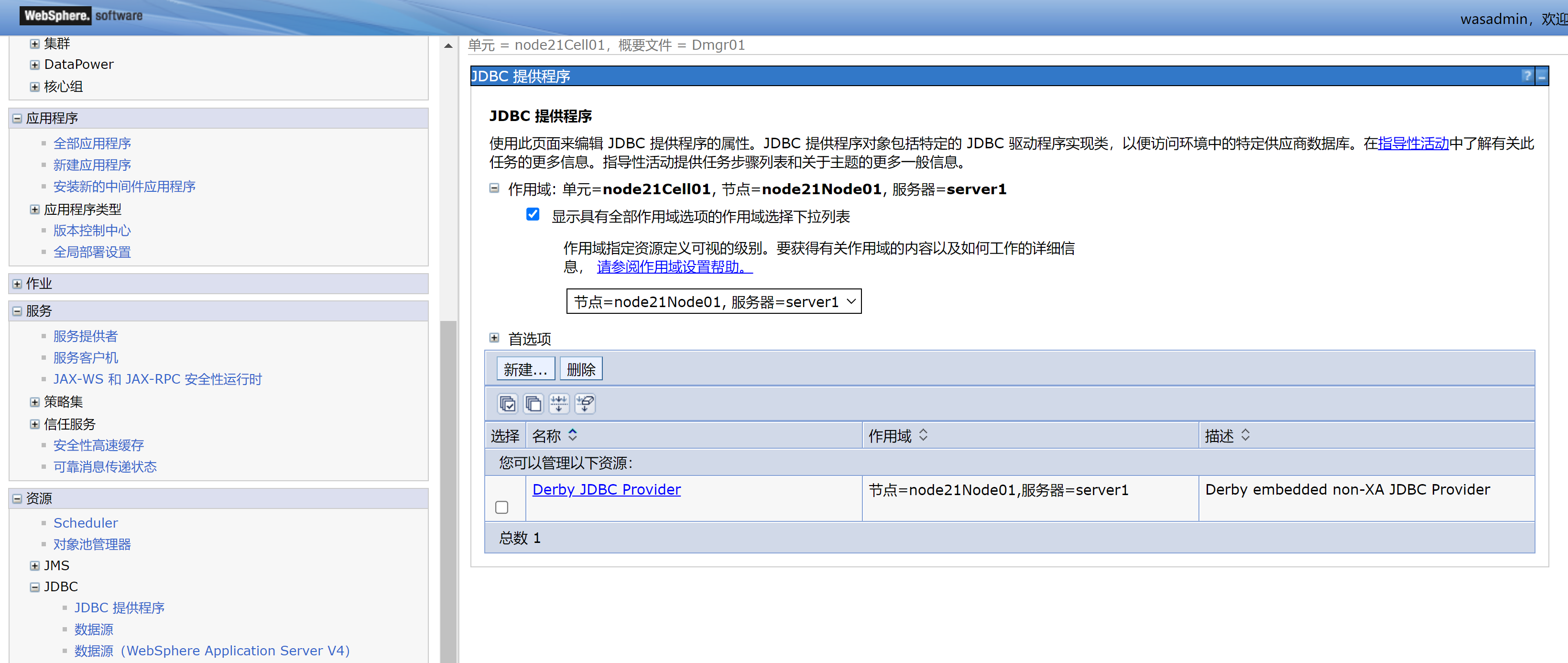Open the node/server scope dropdown

tap(713, 301)
